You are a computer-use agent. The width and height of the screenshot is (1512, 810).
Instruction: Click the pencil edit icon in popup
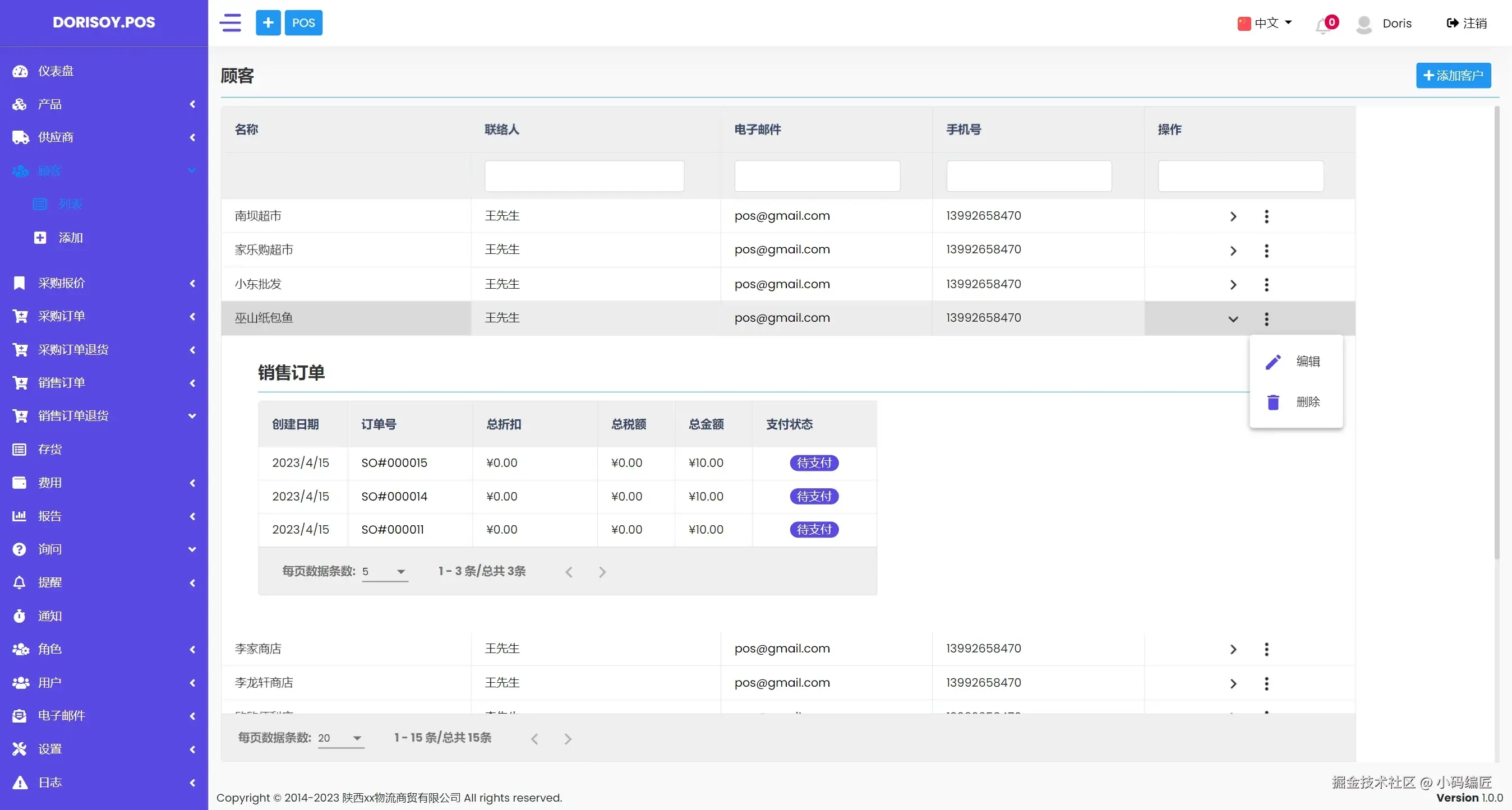1273,362
